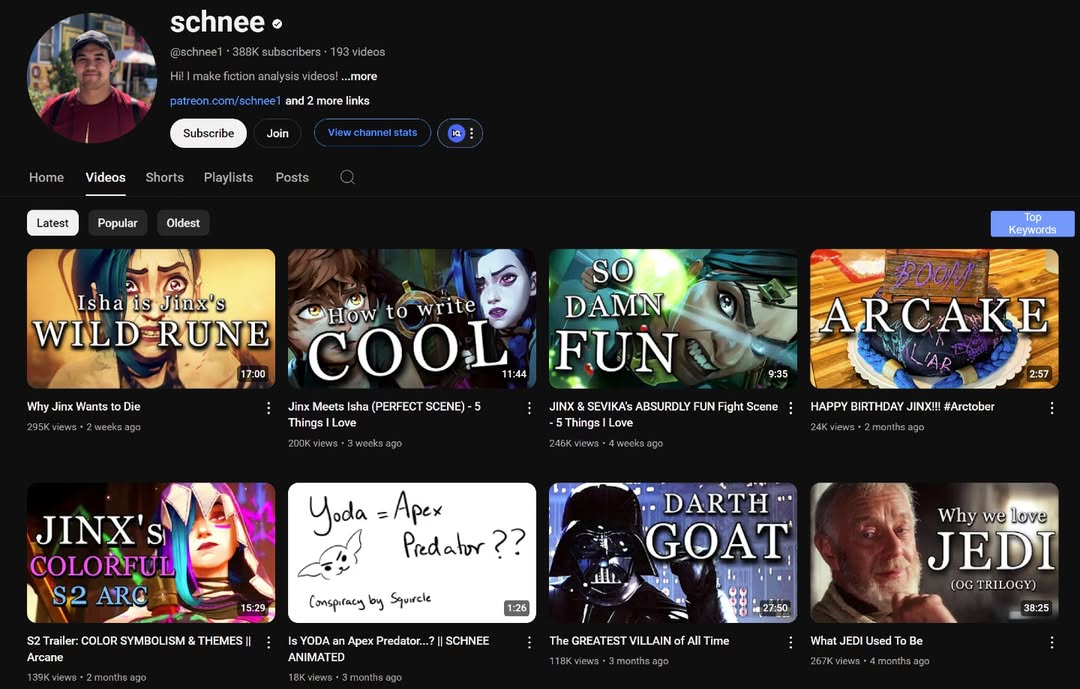Click '18K views • 3 months ago' text

[x=344, y=677]
